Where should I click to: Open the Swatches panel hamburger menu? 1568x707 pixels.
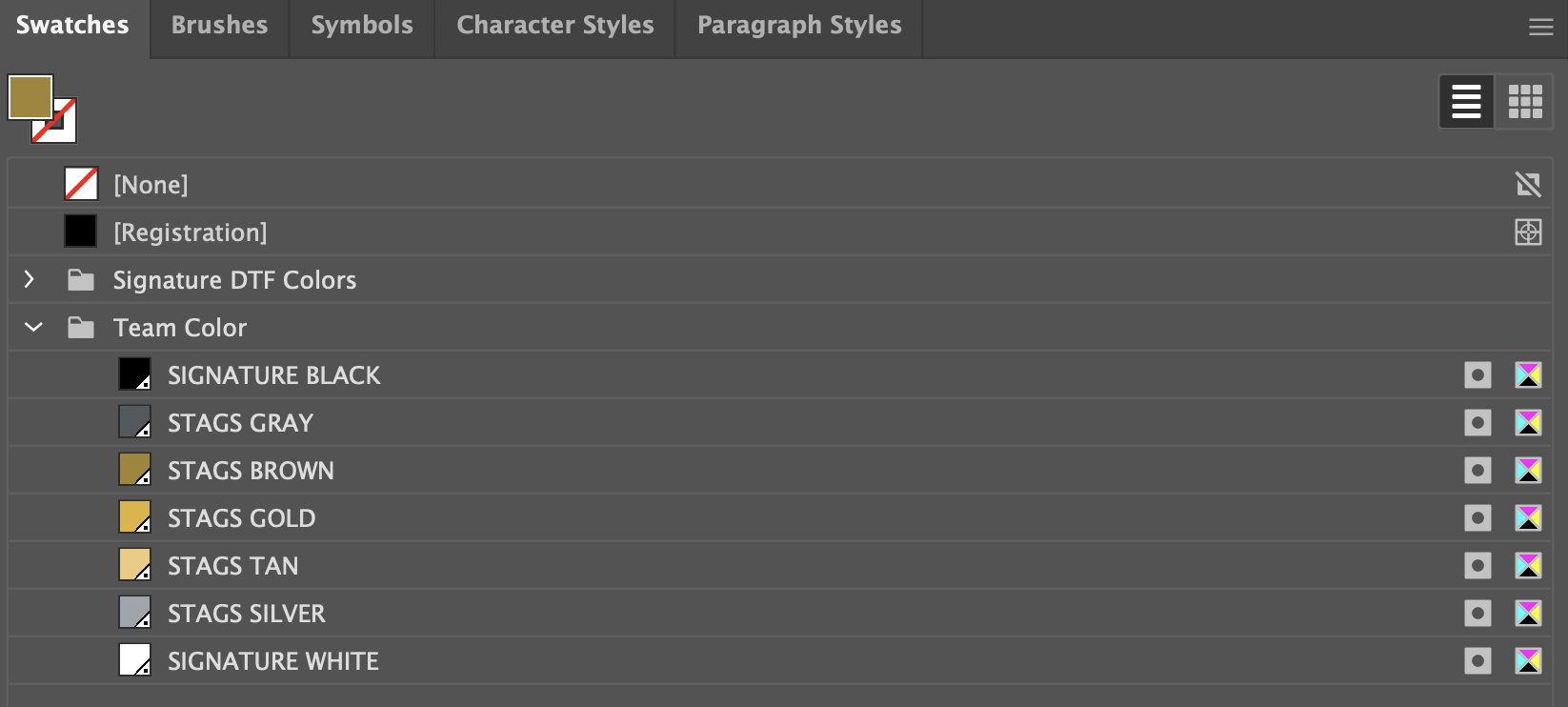point(1540,28)
